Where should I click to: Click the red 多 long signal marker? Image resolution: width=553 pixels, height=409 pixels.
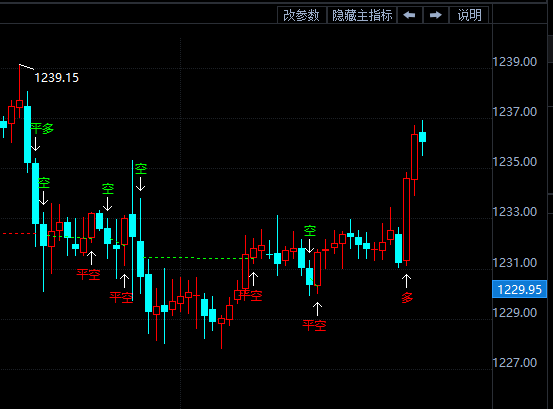[x=407, y=298]
